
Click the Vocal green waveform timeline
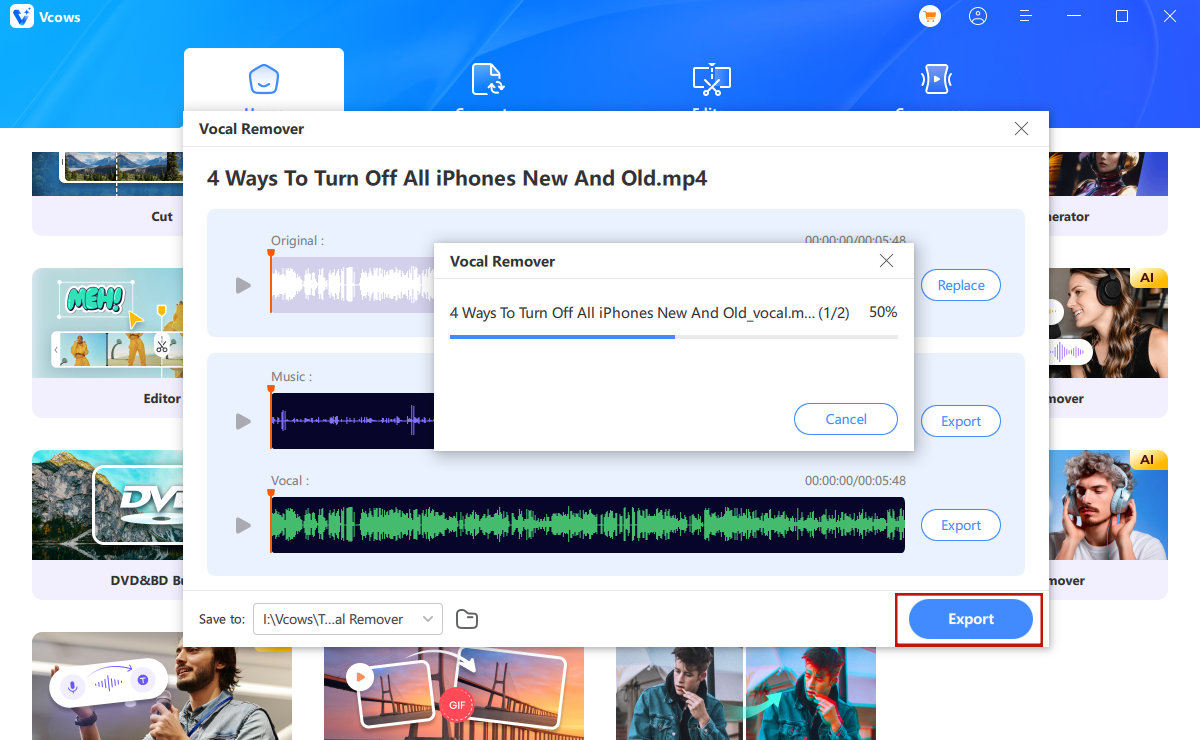(x=588, y=525)
